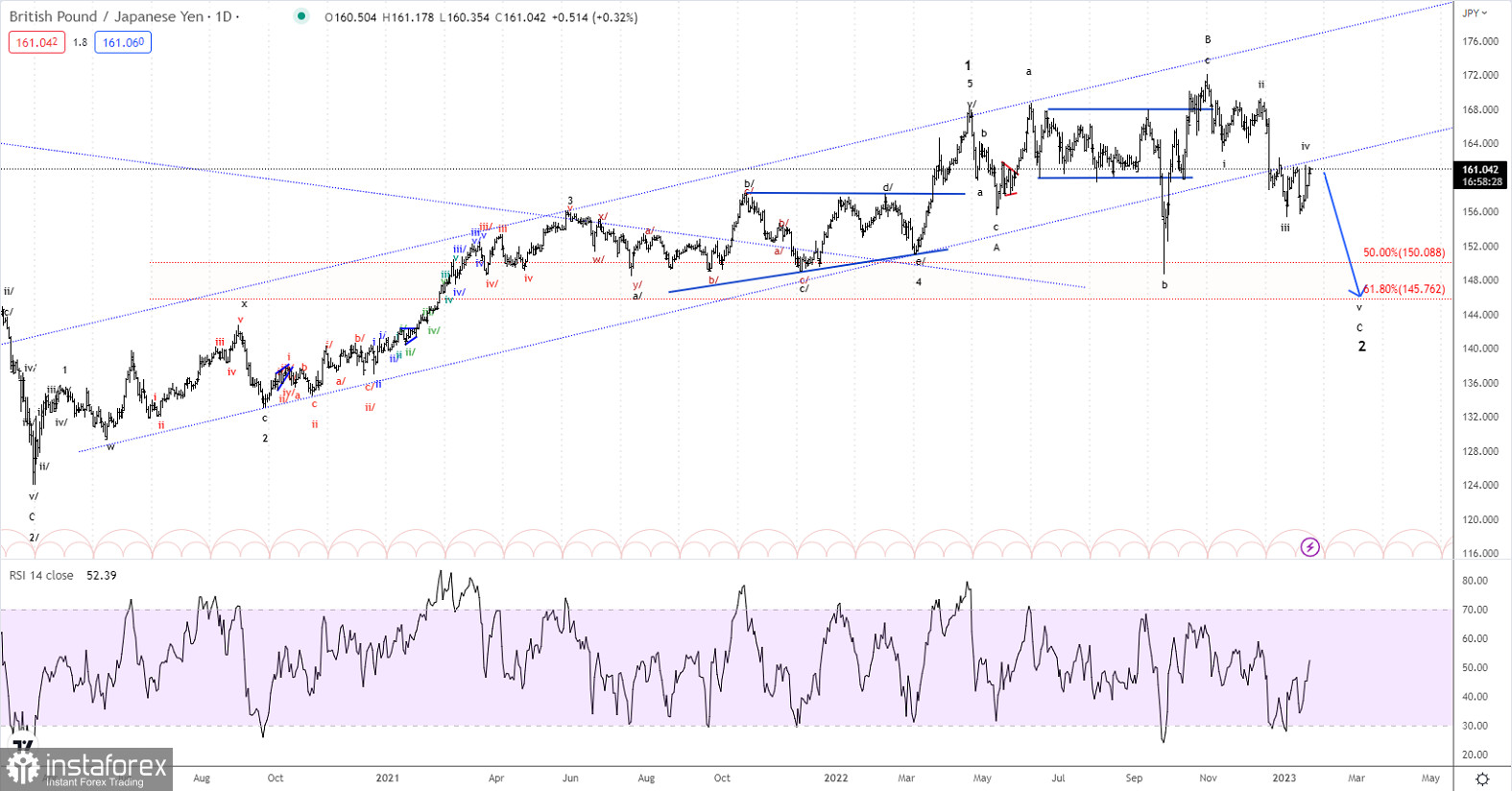Click the 136.000 price axis label
The height and width of the screenshot is (791, 1512).
coord(1480,383)
